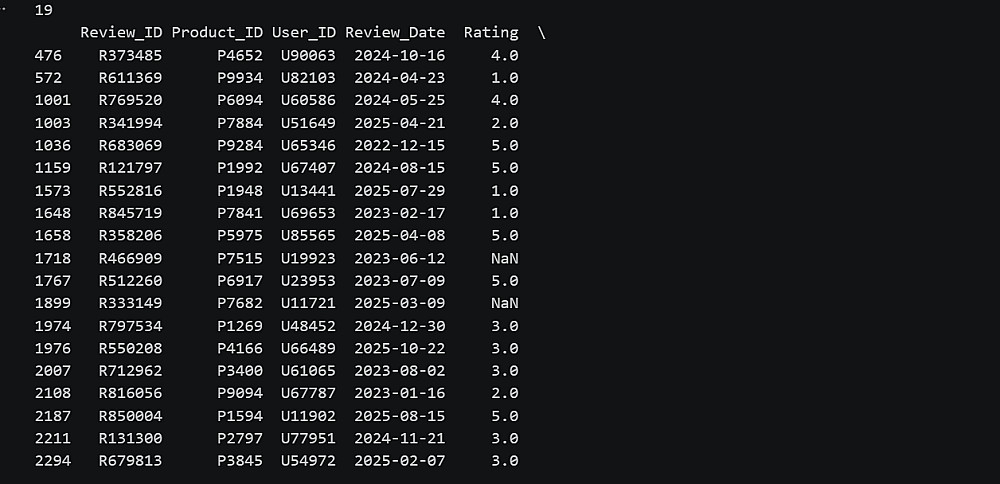Screen dimensions: 1000x484
Task: Select user ID U11721
Action: [309, 303]
